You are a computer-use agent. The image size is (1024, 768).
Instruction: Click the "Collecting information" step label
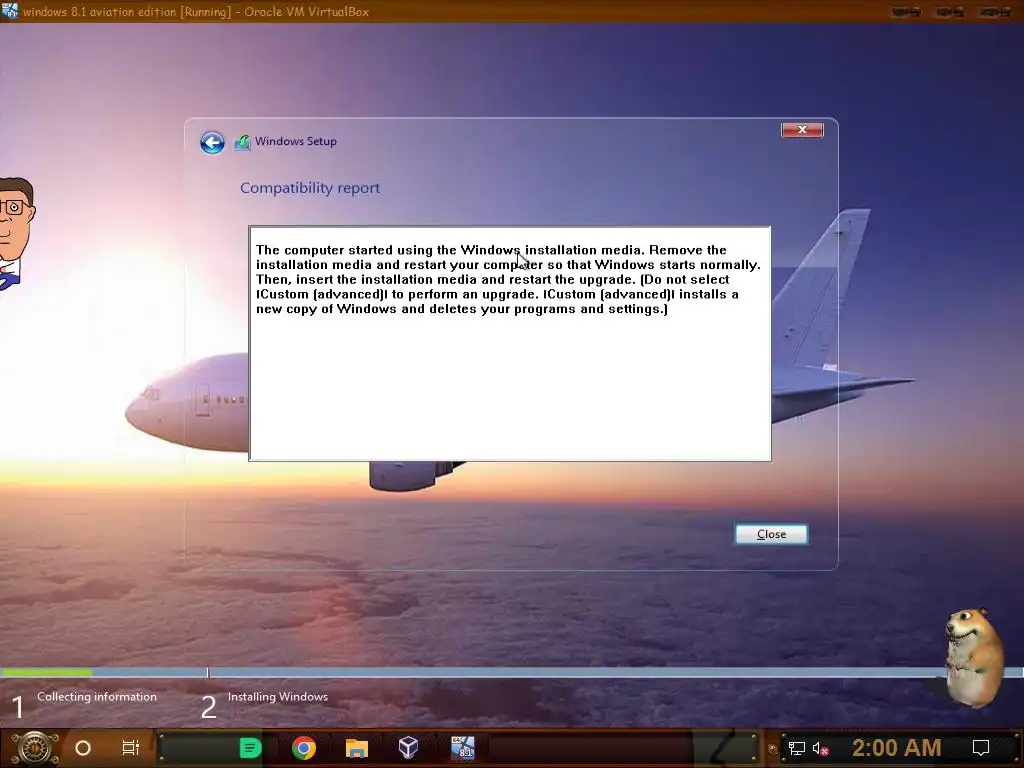(x=97, y=697)
